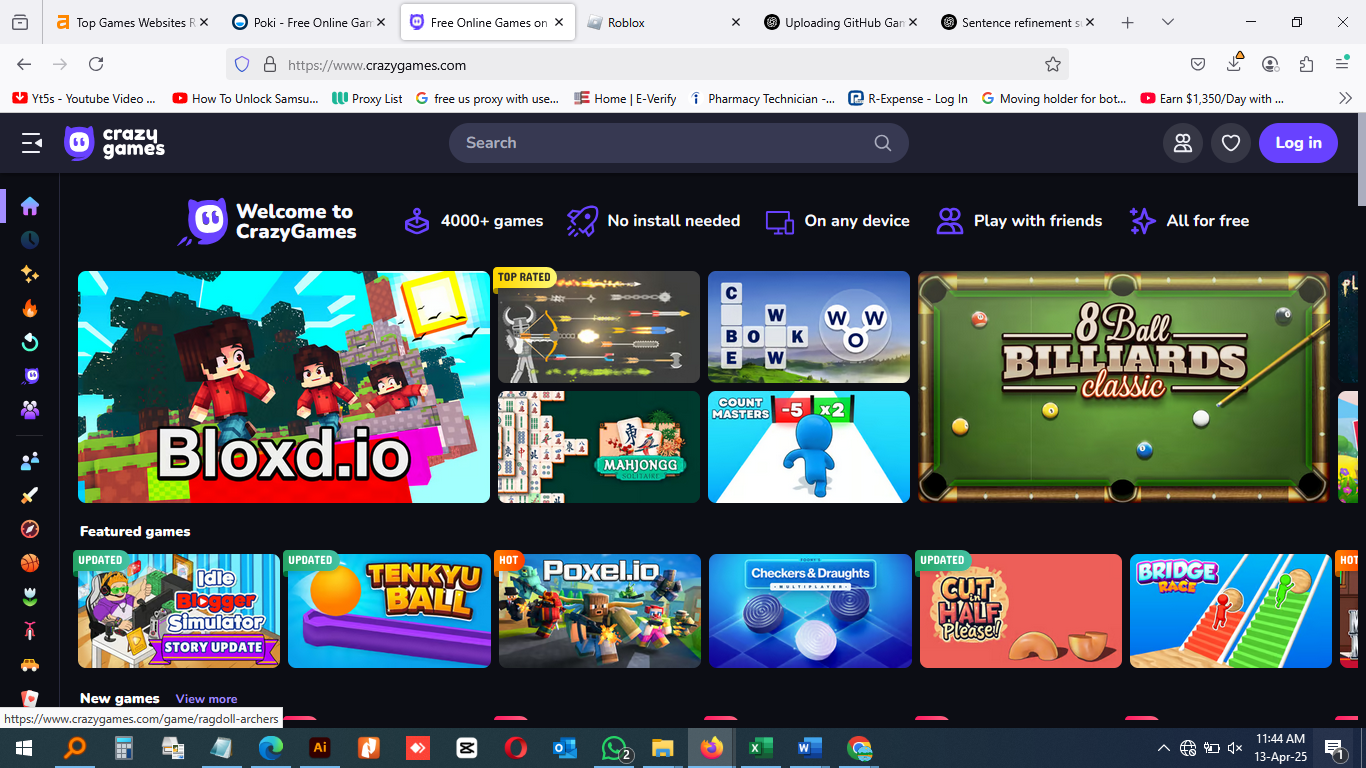Open the Mahjongg Solitaire game thumbnail
The height and width of the screenshot is (768, 1366).
pos(599,447)
